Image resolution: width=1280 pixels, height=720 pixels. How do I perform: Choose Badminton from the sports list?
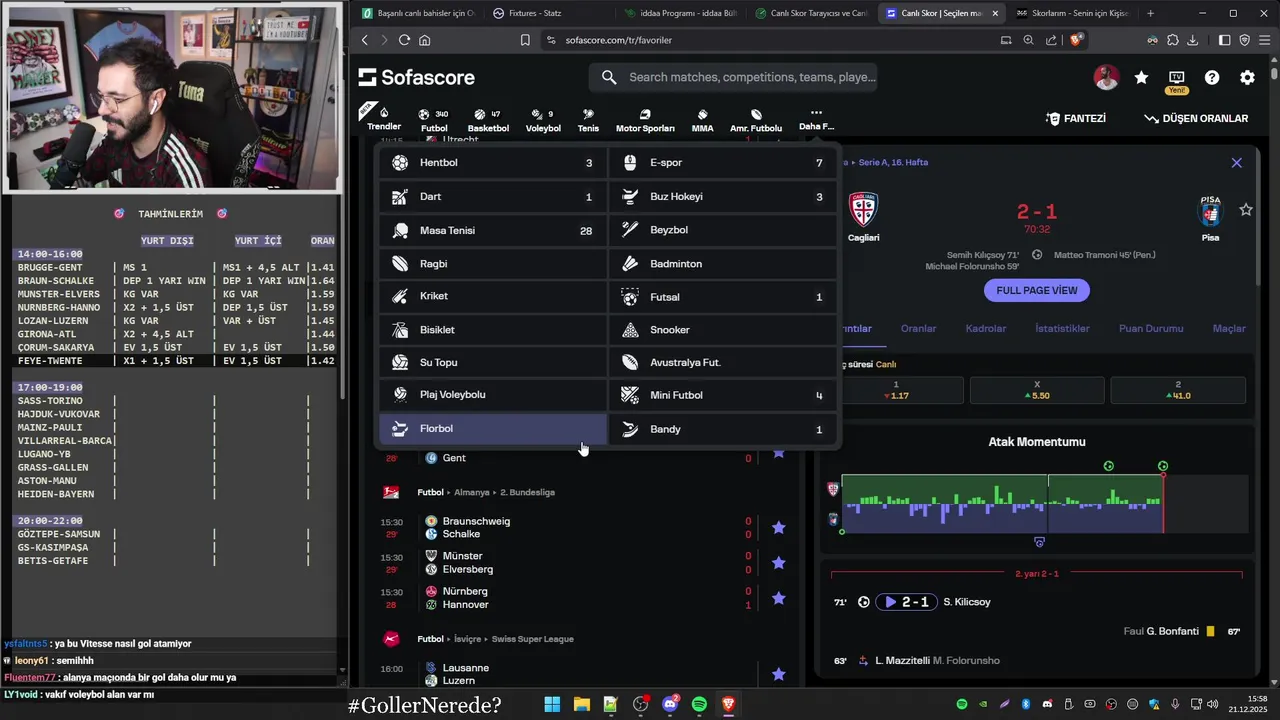pyautogui.click(x=723, y=264)
